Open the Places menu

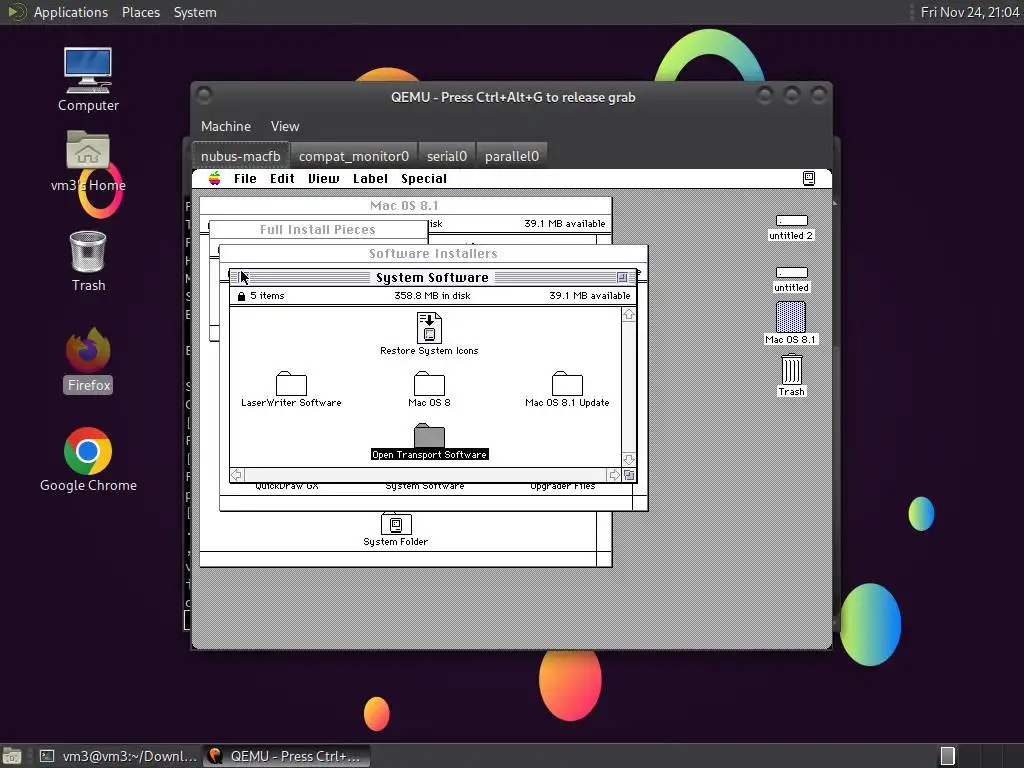140,12
